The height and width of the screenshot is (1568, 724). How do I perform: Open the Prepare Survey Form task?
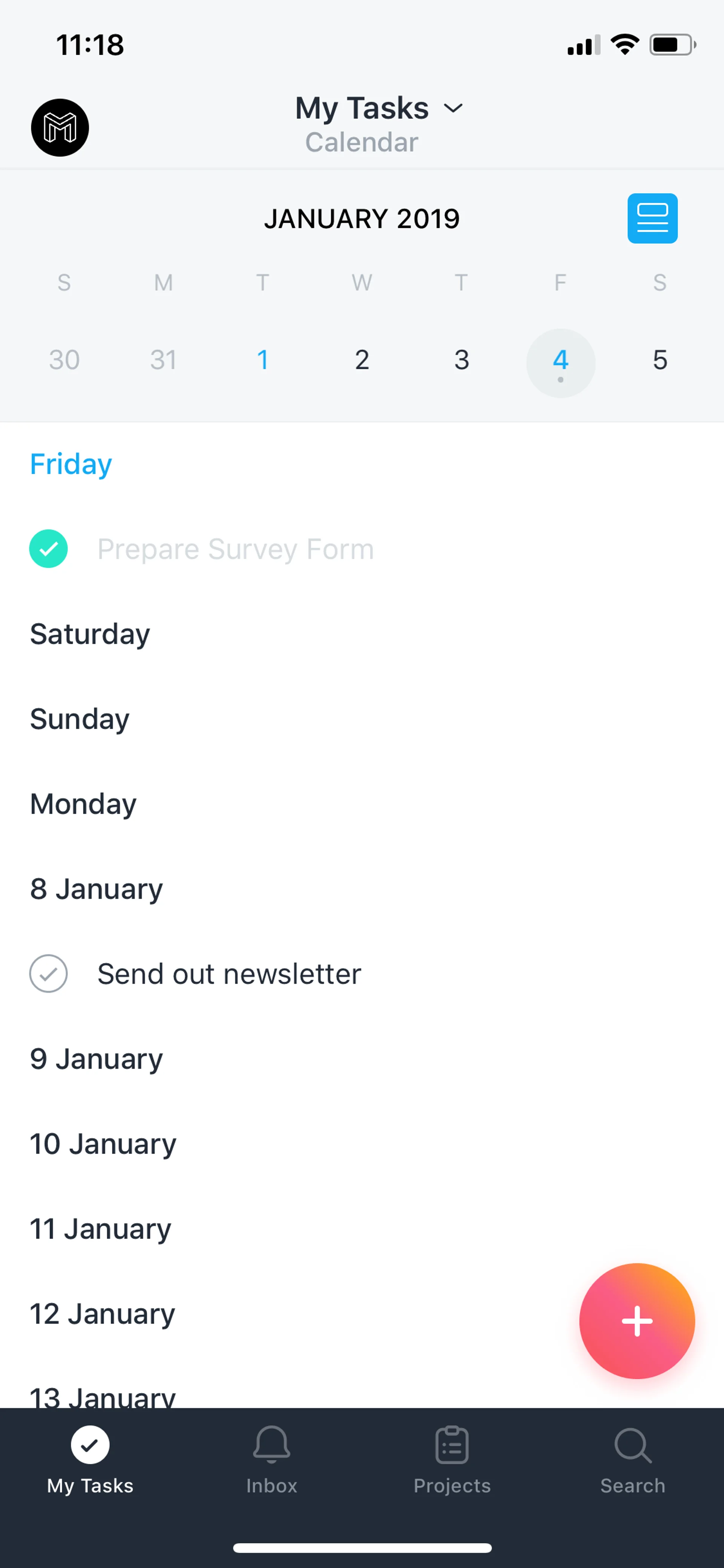(x=235, y=549)
